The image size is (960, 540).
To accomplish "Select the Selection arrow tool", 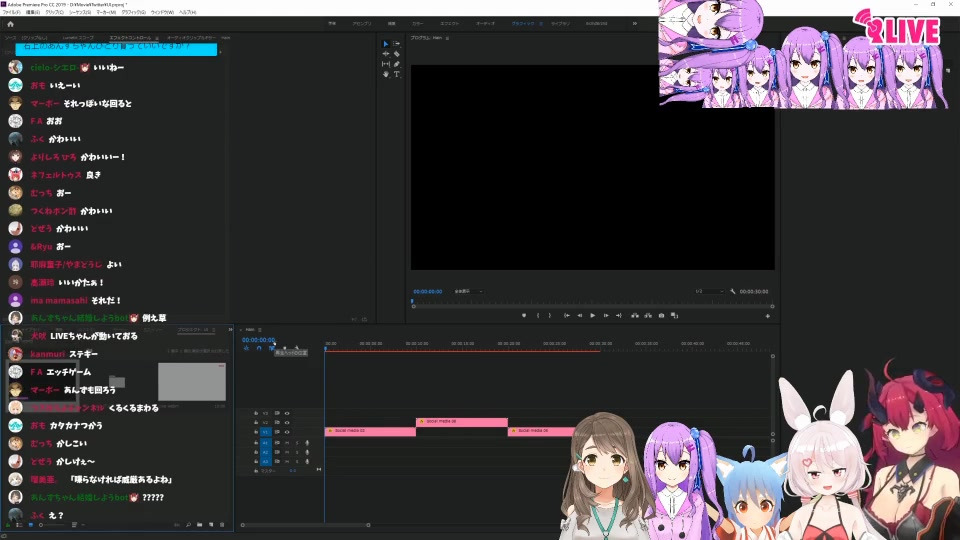I will [386, 44].
